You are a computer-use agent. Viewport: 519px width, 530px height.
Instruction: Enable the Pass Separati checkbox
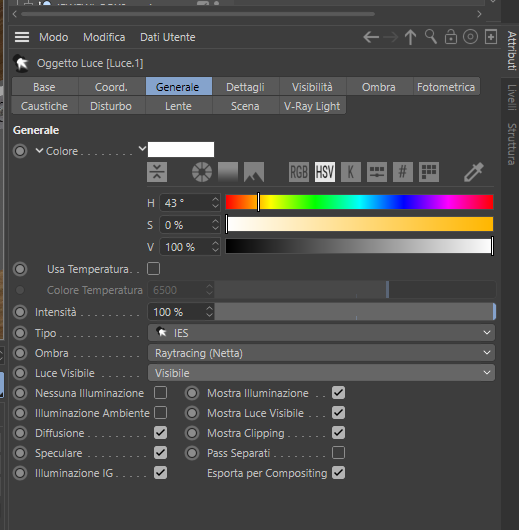click(x=338, y=453)
